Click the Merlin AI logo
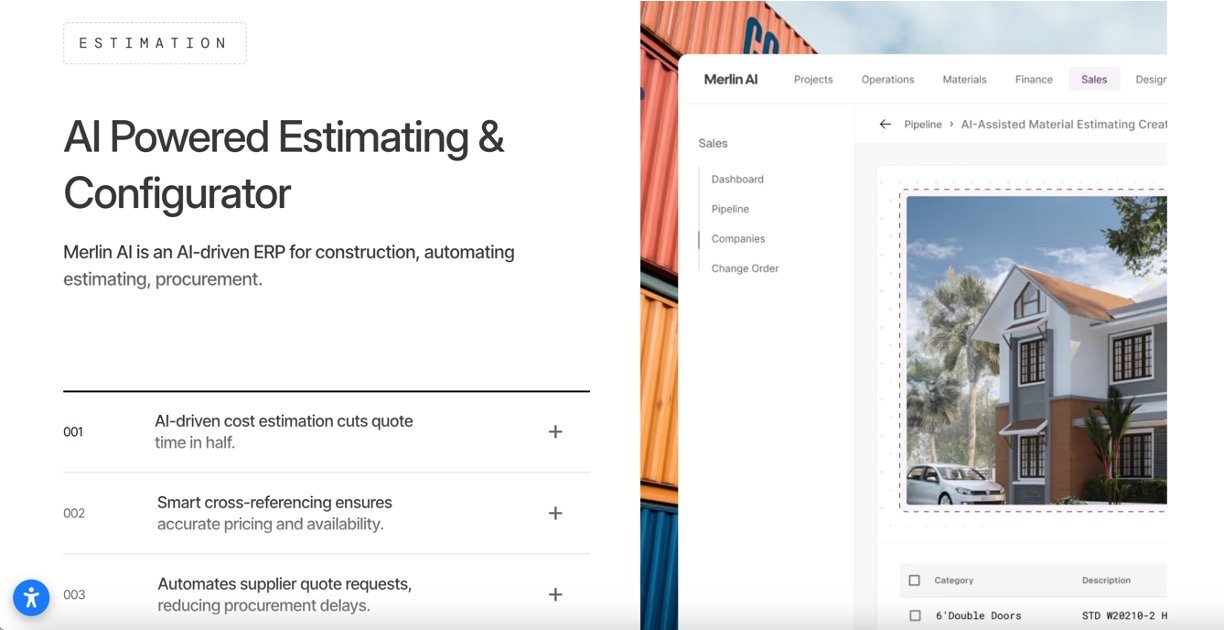 coord(730,80)
